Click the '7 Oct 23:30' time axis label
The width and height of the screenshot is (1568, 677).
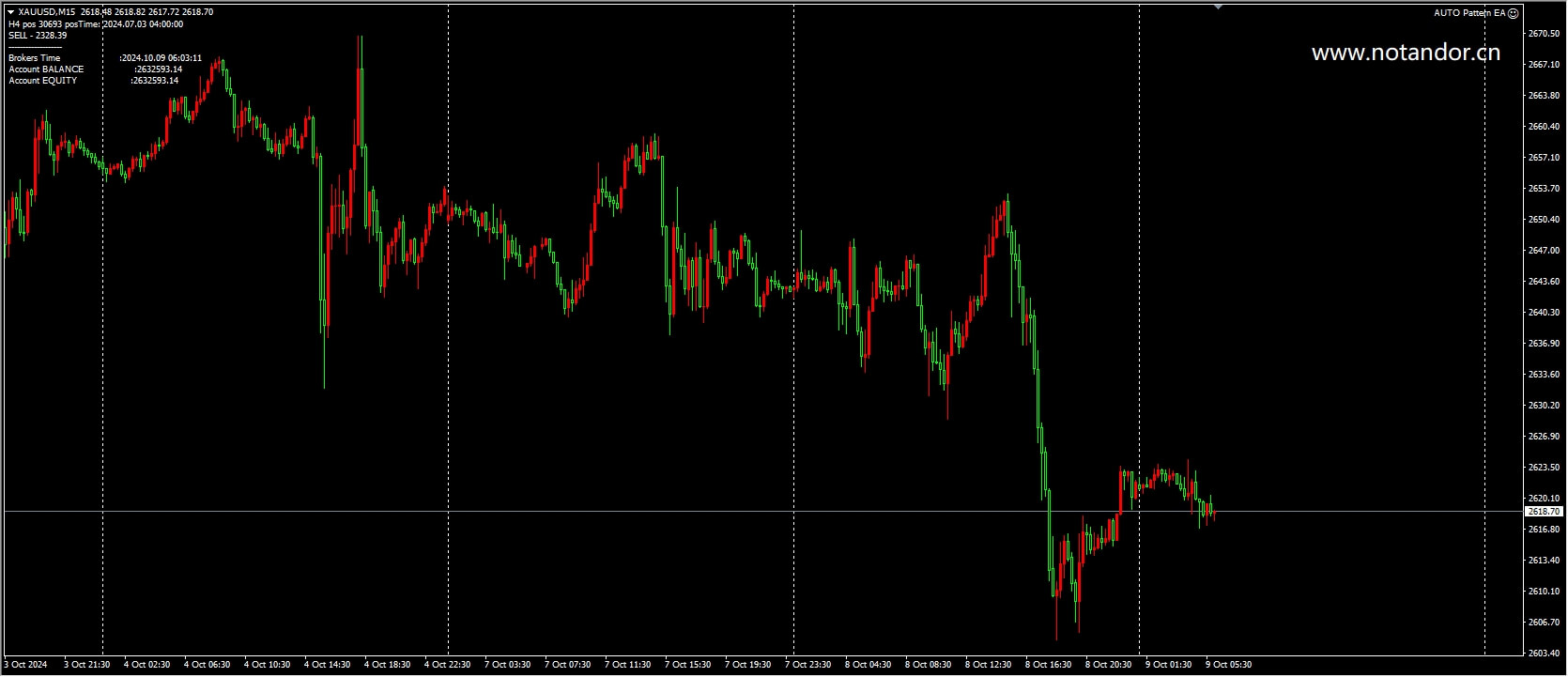(x=807, y=665)
